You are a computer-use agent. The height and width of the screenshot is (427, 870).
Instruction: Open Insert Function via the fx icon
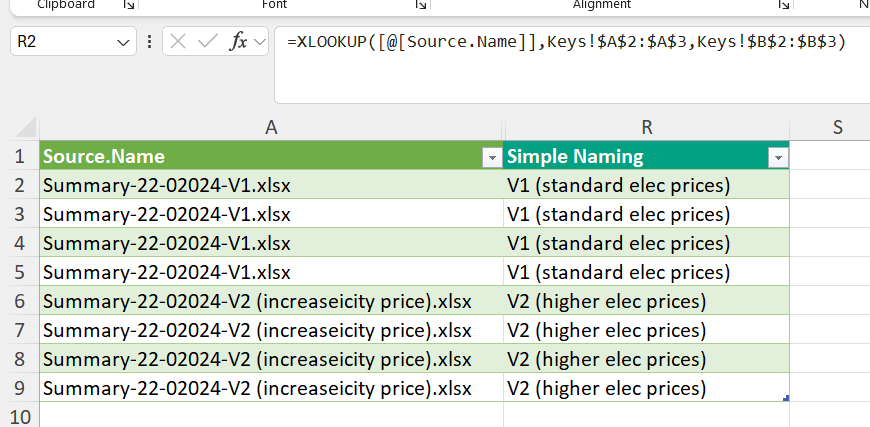coord(238,42)
